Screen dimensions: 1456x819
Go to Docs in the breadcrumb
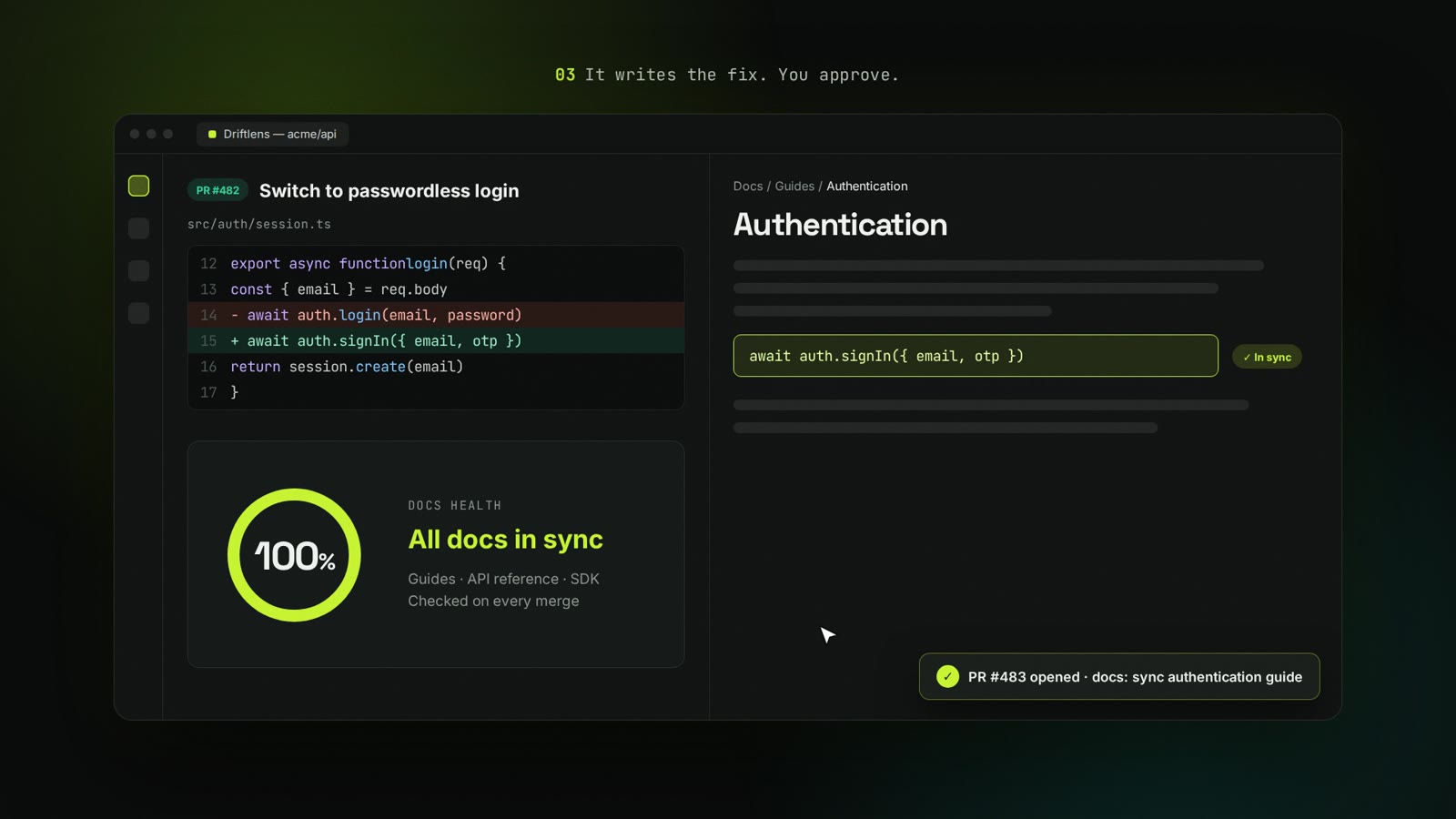(748, 186)
